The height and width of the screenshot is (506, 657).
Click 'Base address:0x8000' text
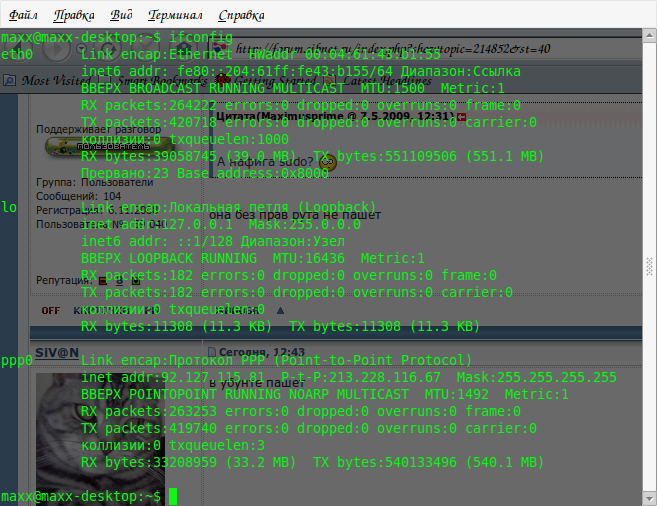[253, 173]
